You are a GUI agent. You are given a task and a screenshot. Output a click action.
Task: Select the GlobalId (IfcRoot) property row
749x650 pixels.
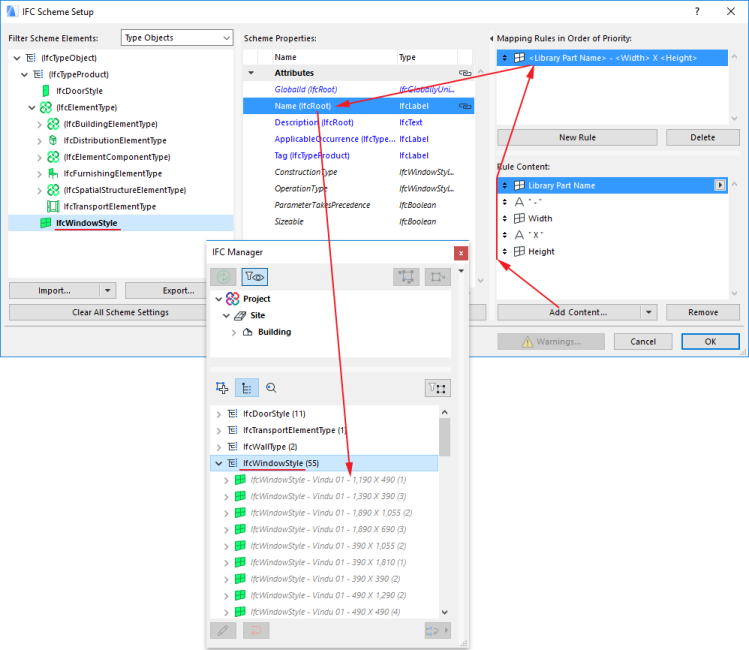358,89
